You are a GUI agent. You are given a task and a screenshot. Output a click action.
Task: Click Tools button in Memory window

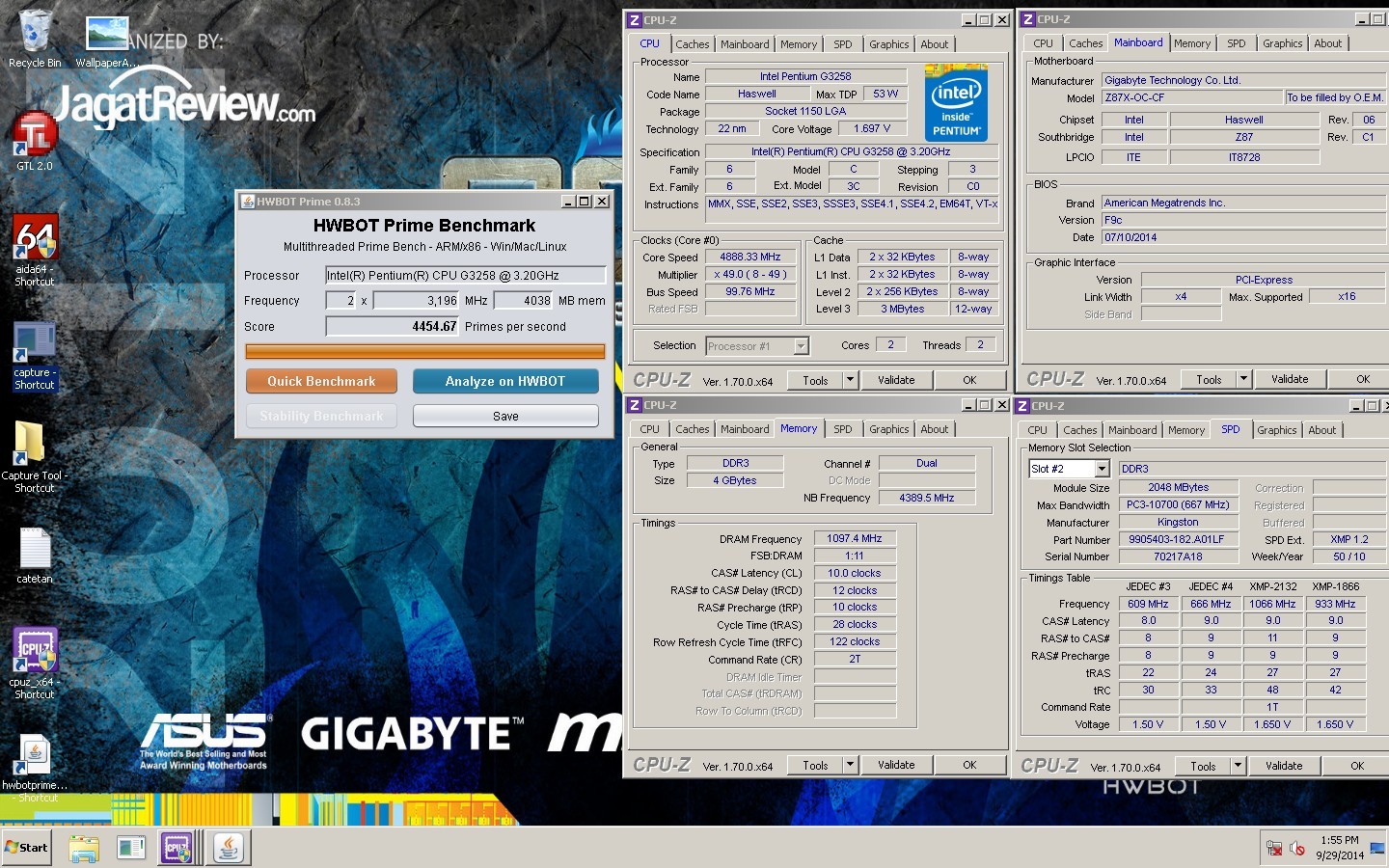(x=815, y=765)
